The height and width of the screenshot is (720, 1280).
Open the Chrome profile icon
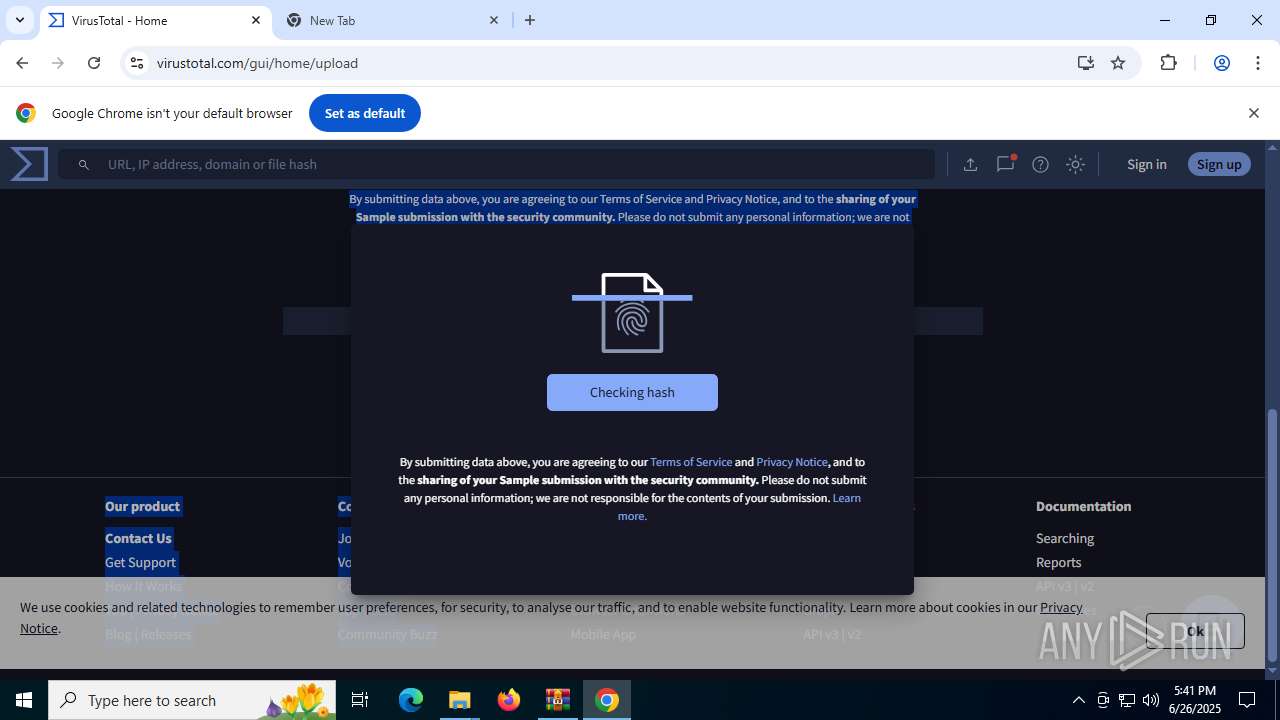(1221, 63)
